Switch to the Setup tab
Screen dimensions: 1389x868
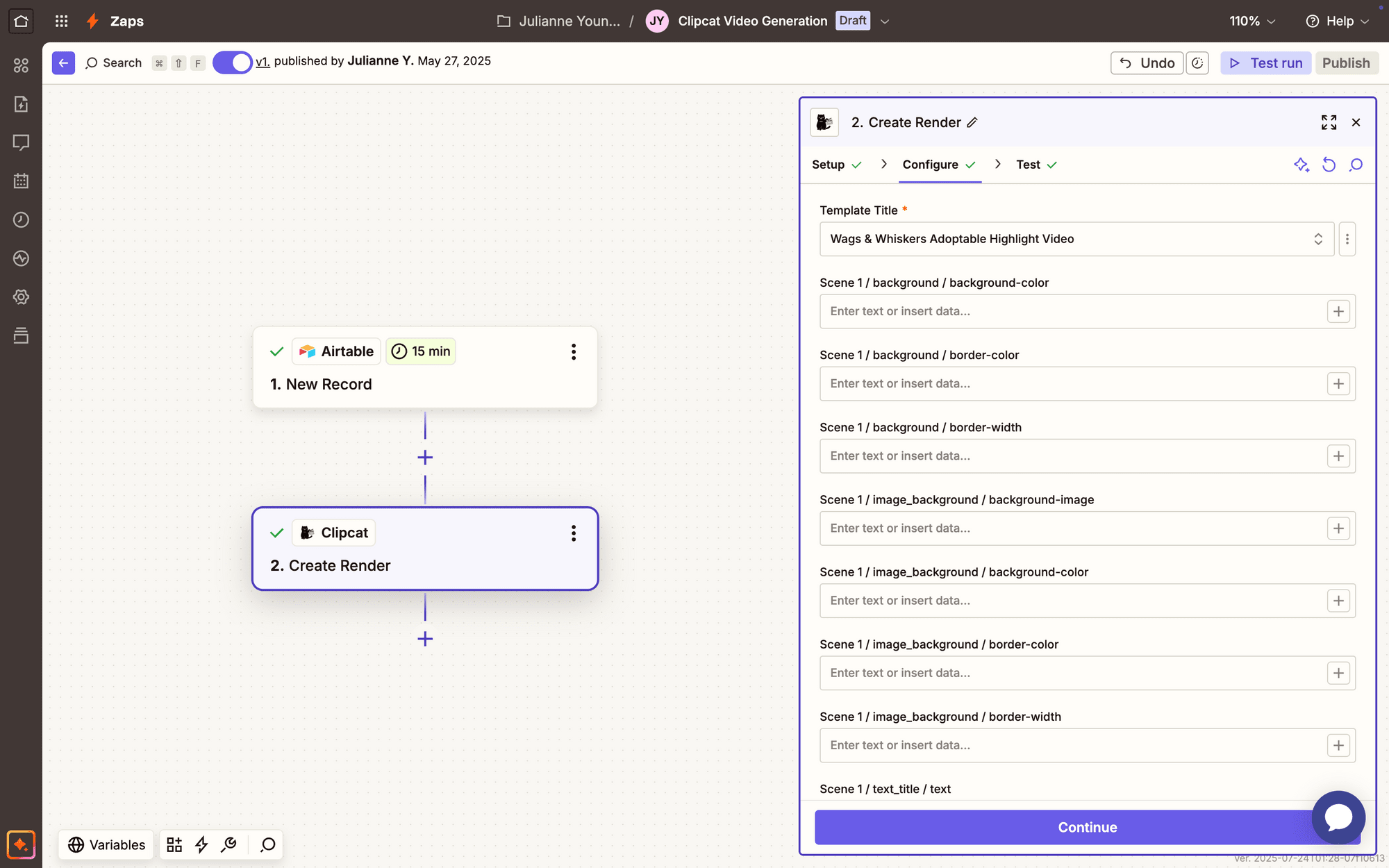tap(837, 165)
